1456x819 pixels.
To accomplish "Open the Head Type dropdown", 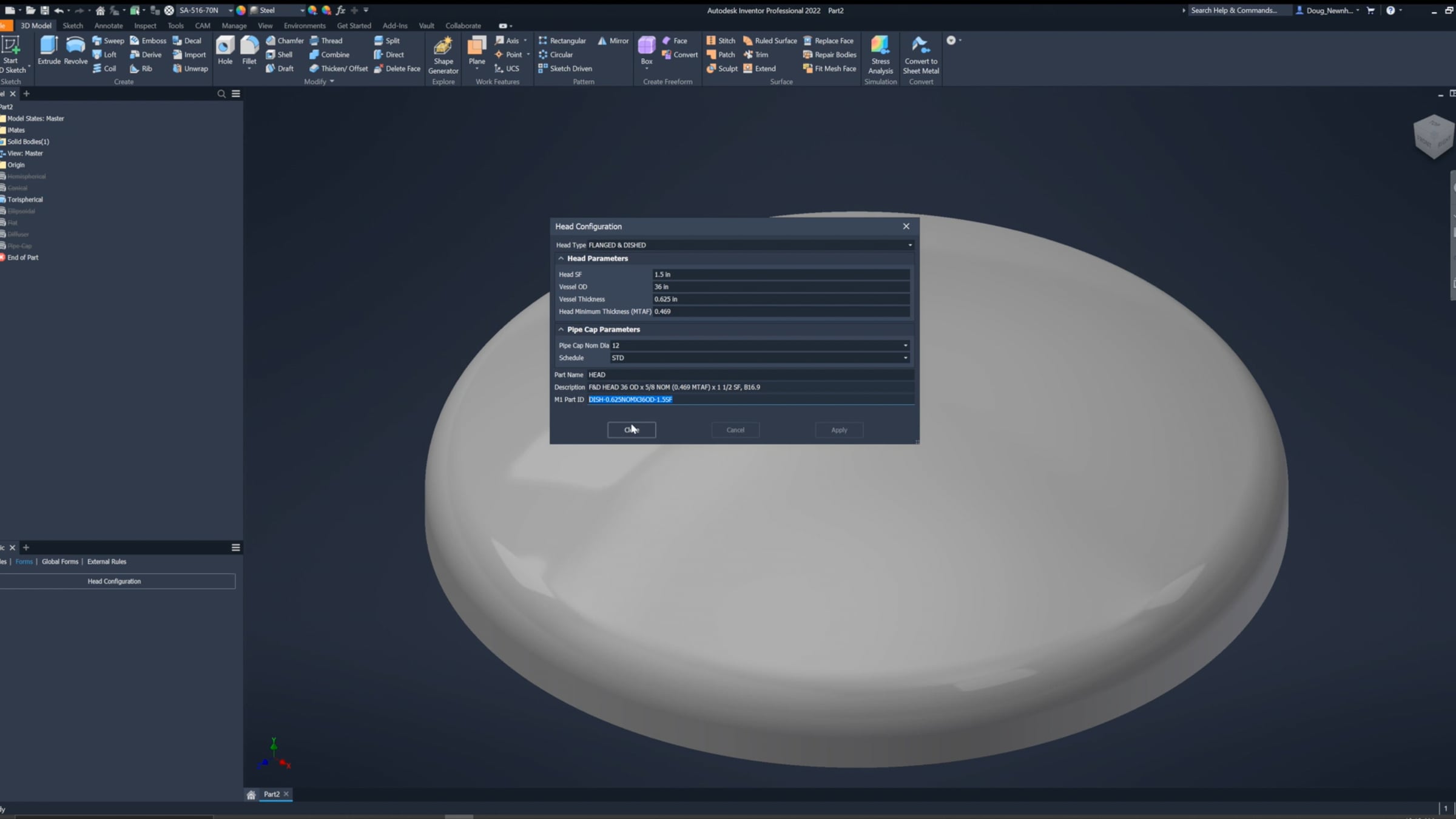I will tap(909, 245).
